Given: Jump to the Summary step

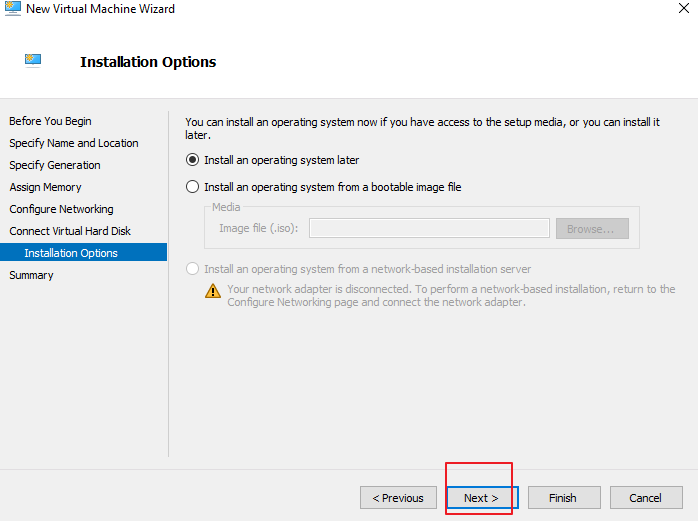Looking at the screenshot, I should tap(31, 275).
